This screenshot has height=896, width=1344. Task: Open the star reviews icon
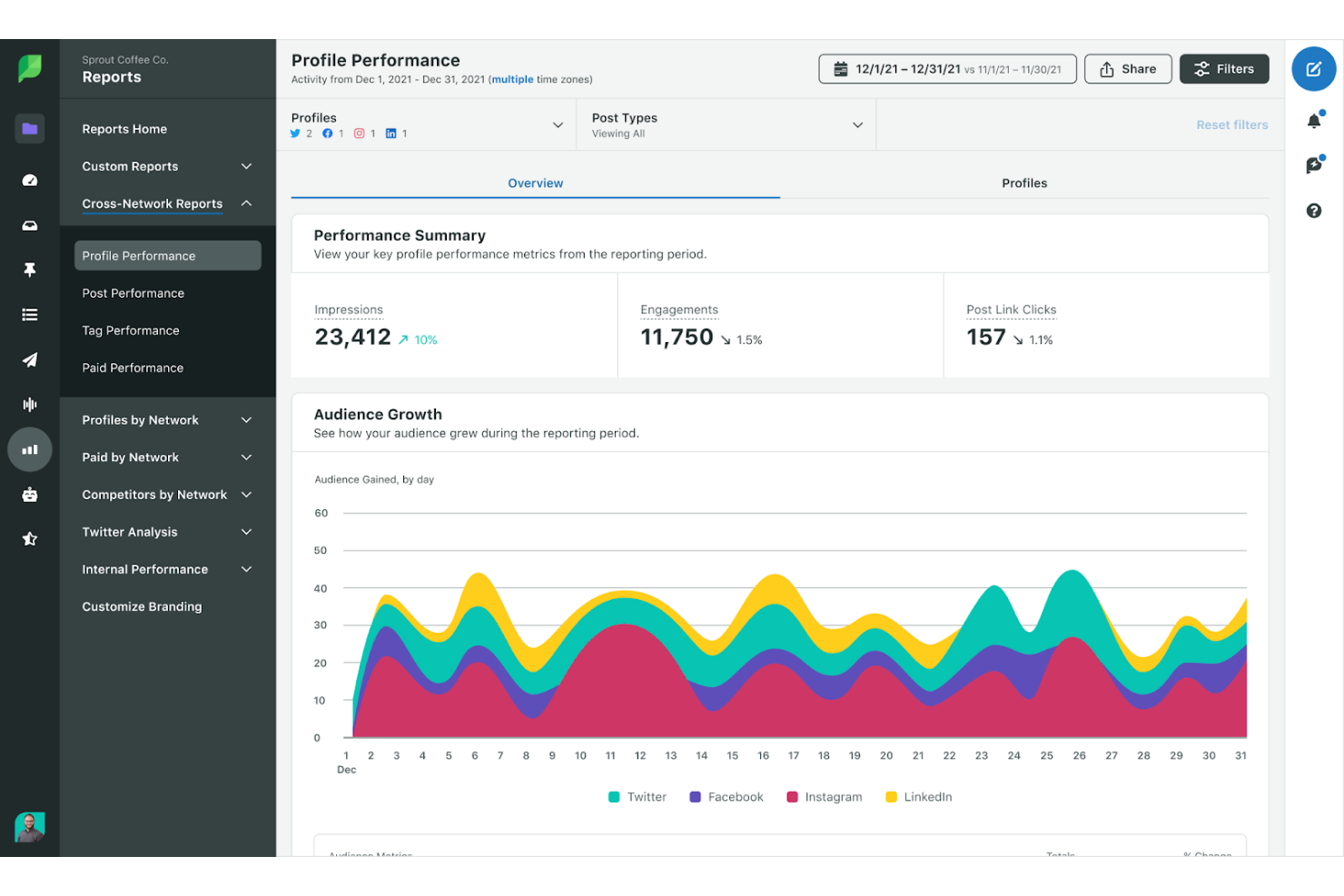point(30,538)
